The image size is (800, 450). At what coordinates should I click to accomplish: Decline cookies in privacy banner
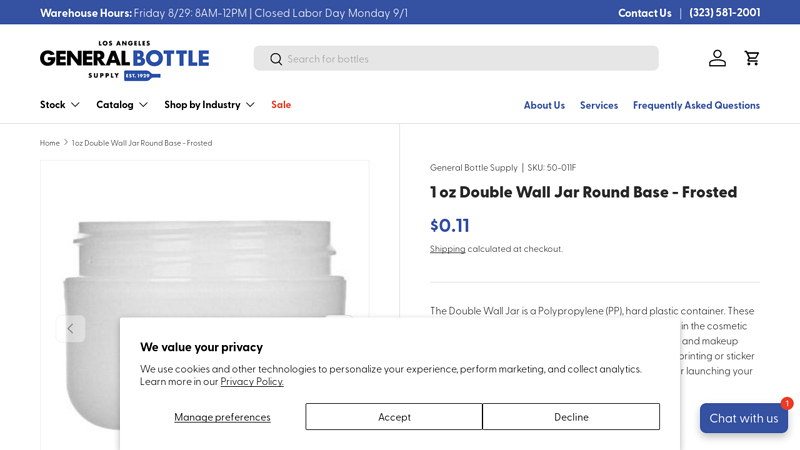click(x=571, y=417)
